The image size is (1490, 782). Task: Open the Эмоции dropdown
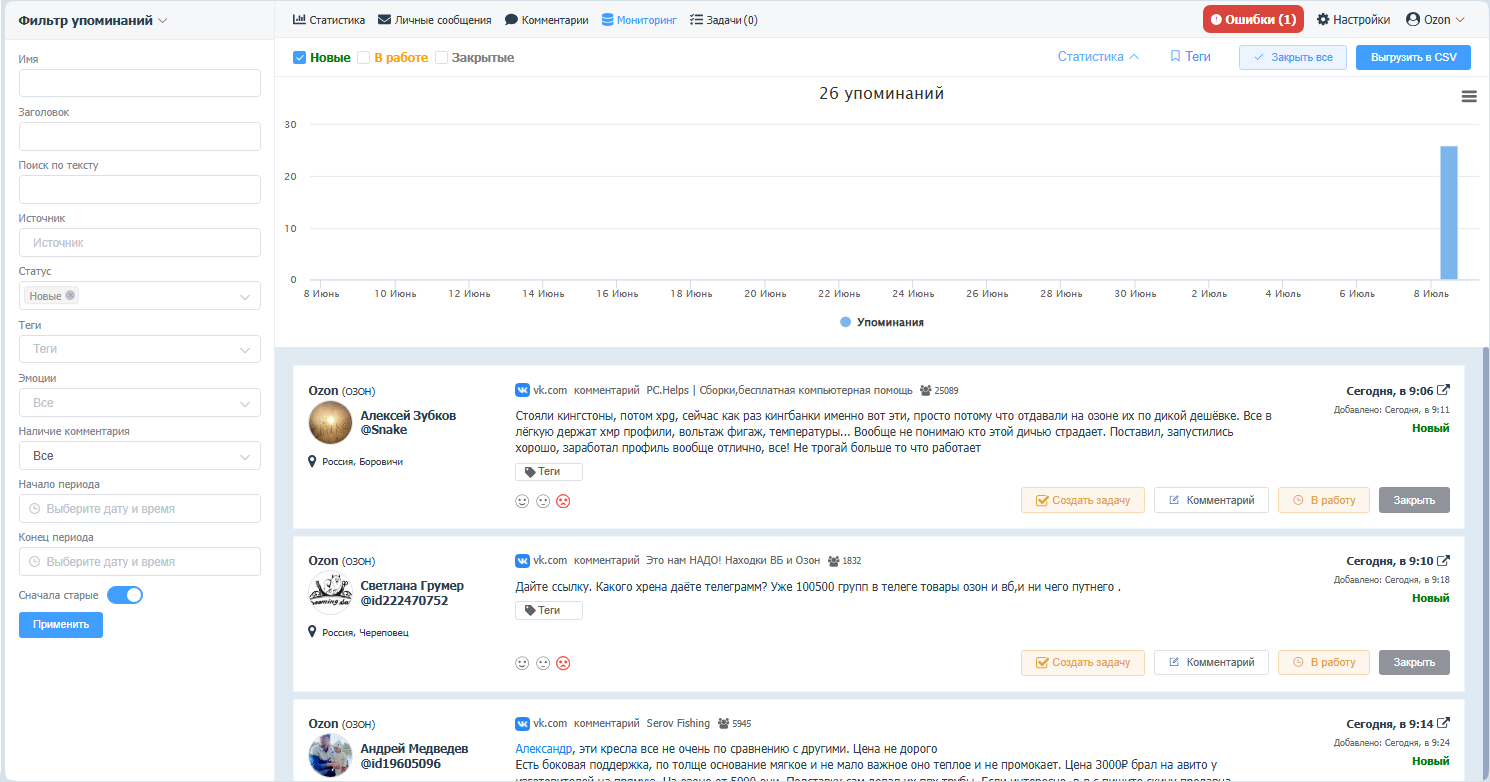click(x=140, y=403)
